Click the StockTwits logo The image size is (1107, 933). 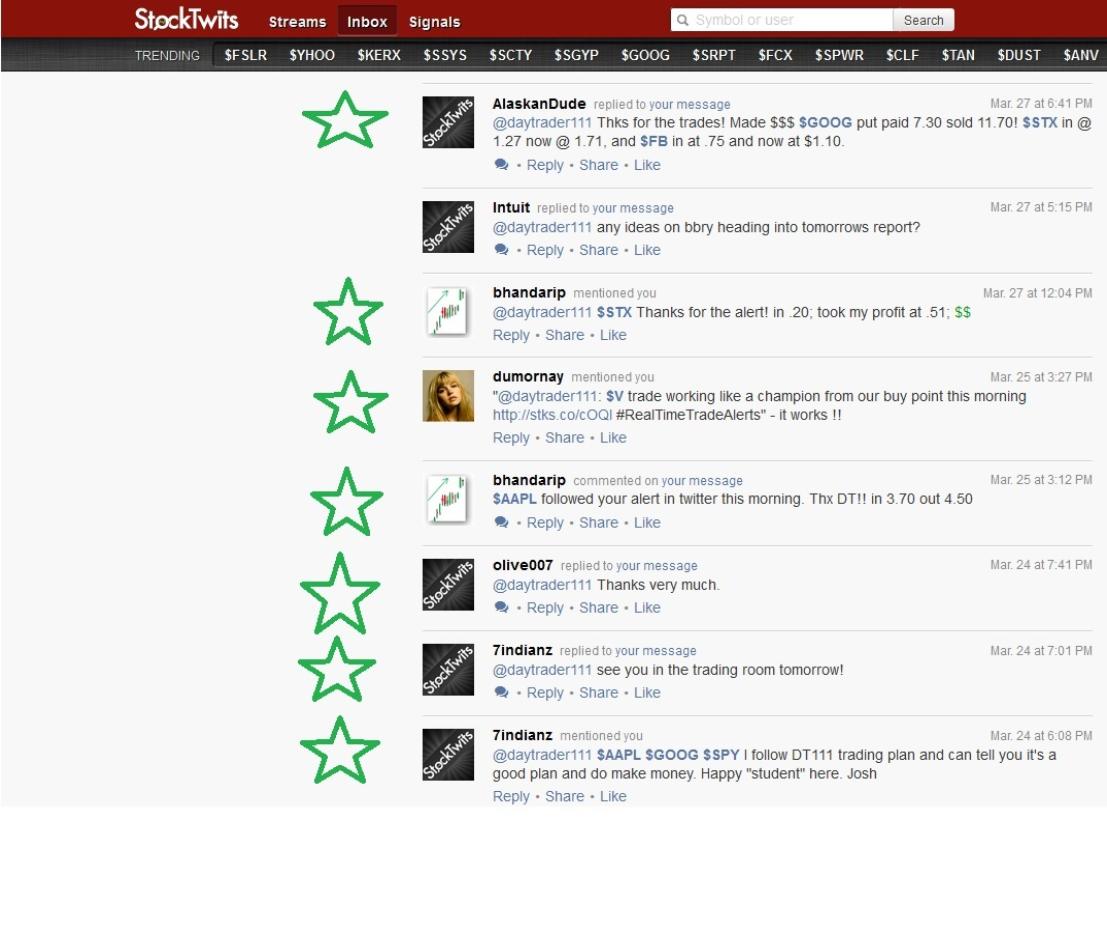[x=187, y=20]
